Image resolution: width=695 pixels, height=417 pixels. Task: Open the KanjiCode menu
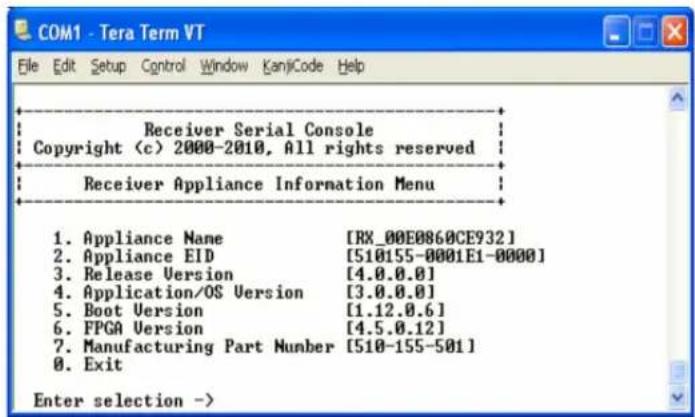pyautogui.click(x=293, y=66)
